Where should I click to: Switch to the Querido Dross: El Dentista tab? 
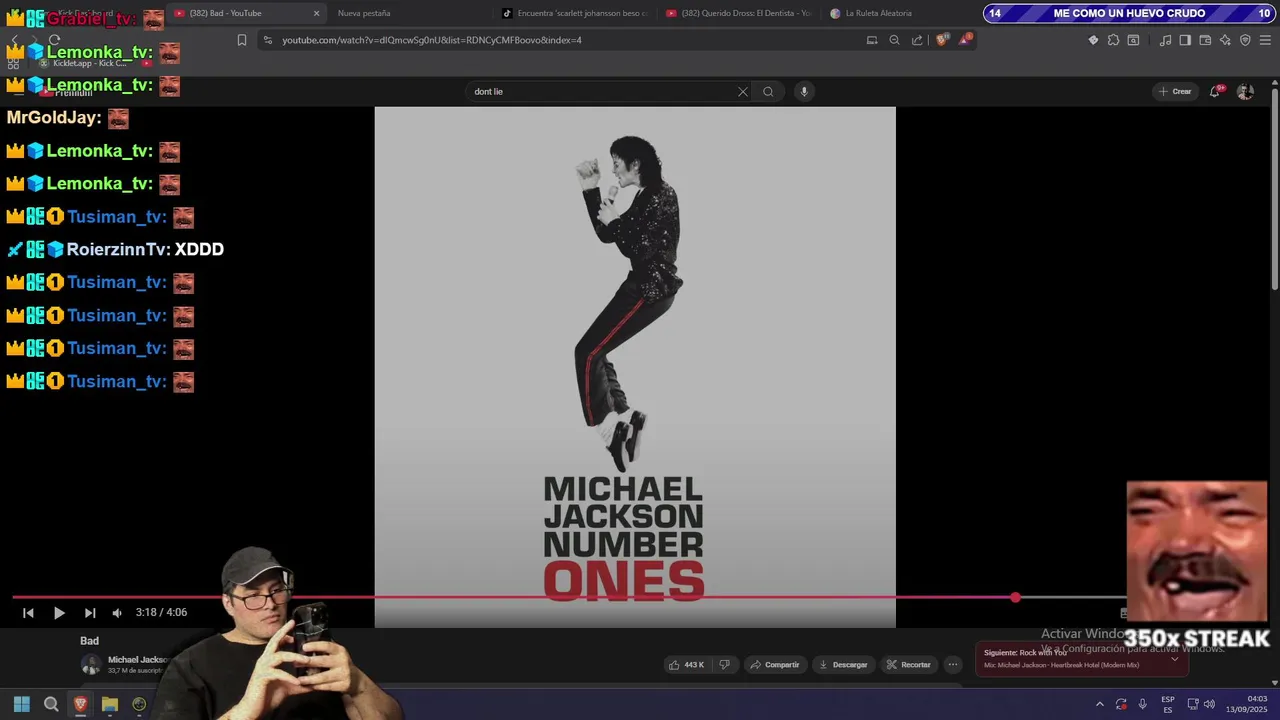[x=738, y=13]
